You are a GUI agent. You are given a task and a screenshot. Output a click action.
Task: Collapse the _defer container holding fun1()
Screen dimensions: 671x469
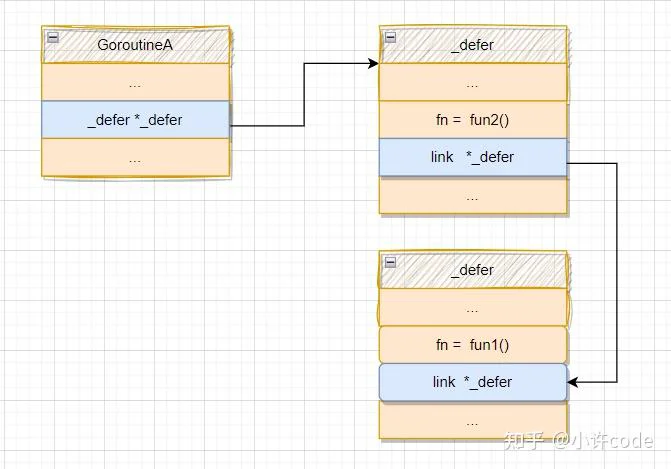[x=390, y=262]
